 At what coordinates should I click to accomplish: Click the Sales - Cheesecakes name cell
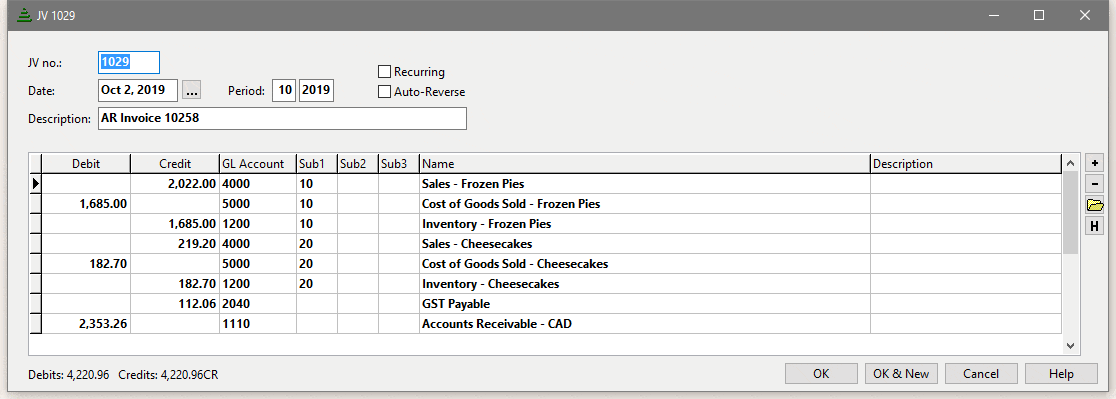click(x=645, y=244)
